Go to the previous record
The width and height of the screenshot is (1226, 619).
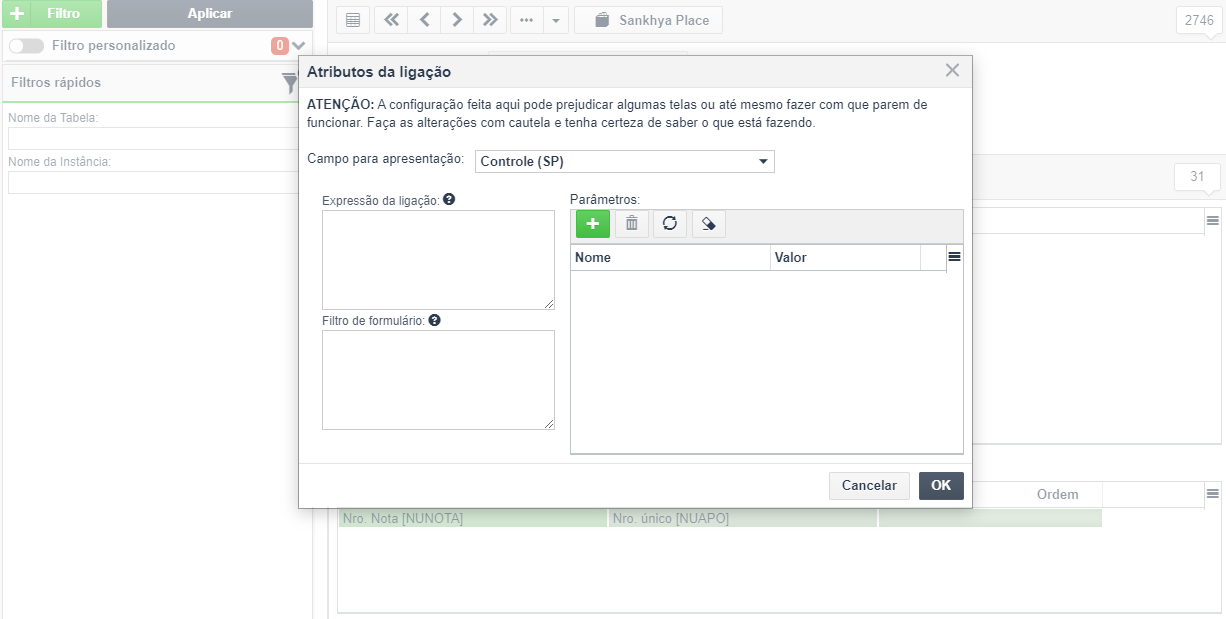click(424, 20)
